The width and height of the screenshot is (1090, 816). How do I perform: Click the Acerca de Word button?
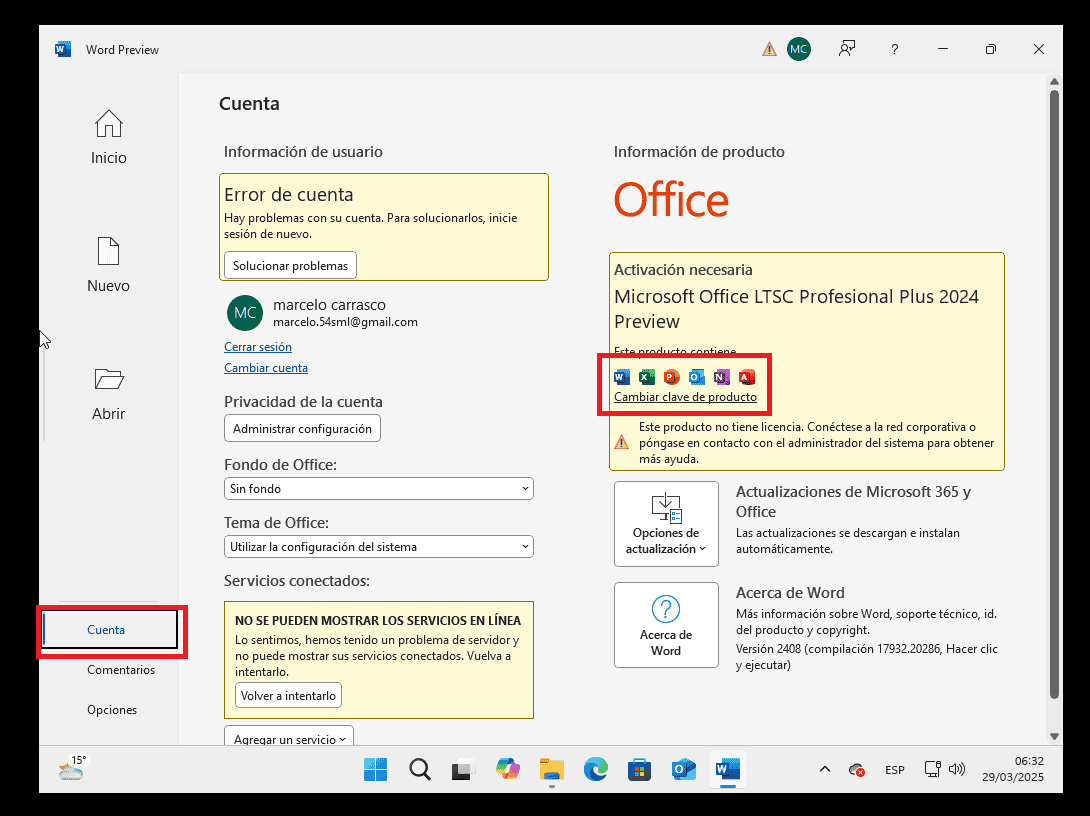click(x=666, y=625)
